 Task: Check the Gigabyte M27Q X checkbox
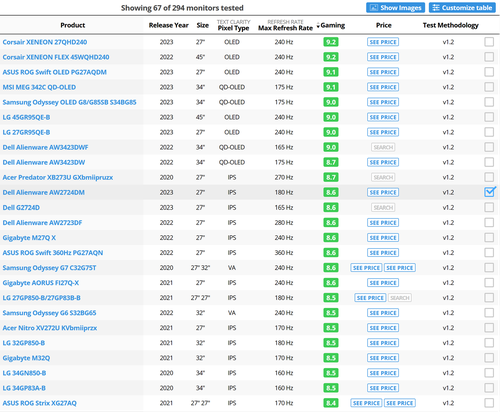(489, 237)
